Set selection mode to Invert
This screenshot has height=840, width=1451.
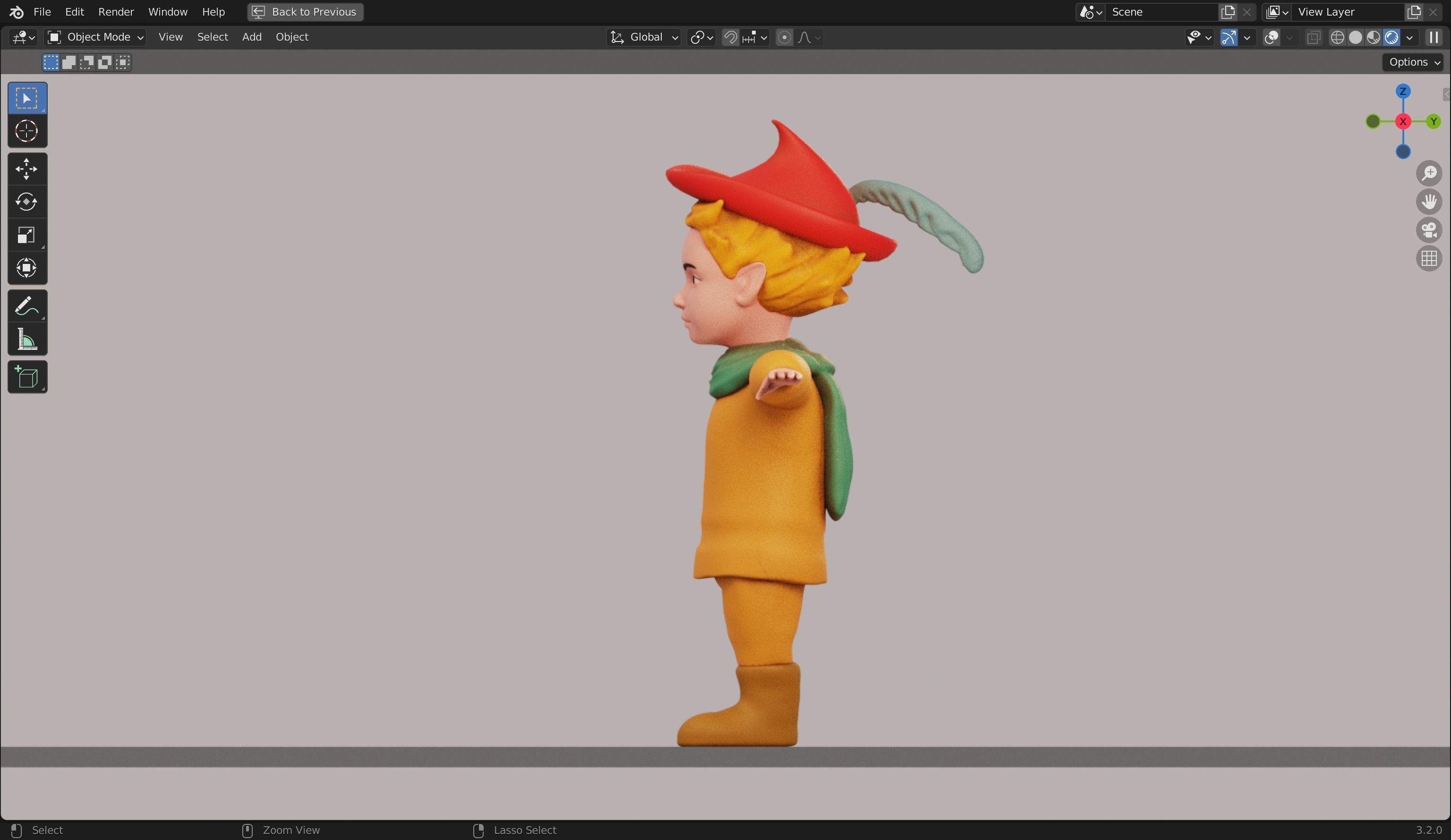(x=104, y=62)
